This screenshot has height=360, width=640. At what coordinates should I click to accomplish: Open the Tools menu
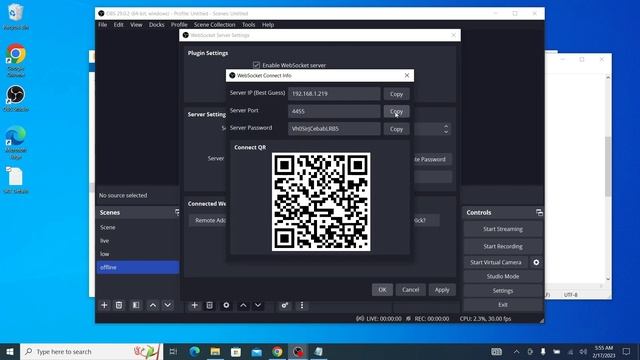point(248,24)
